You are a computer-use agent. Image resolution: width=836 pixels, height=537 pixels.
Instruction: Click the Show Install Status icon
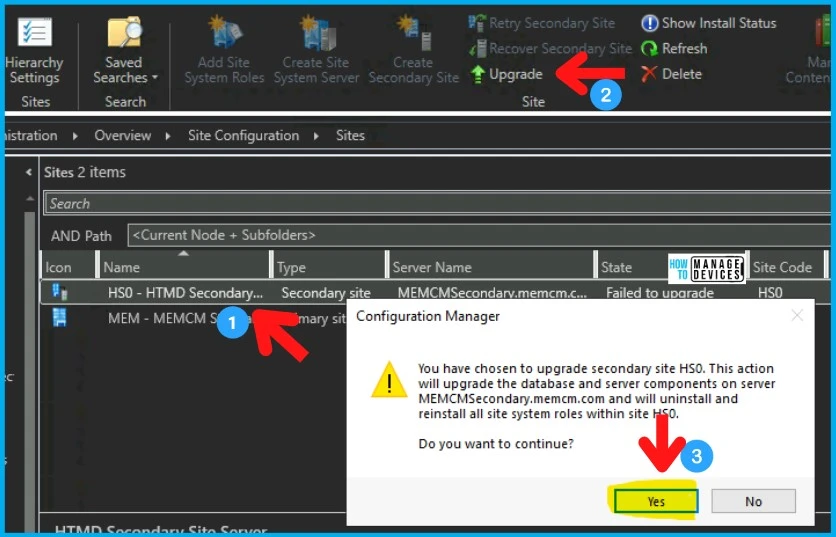point(649,23)
